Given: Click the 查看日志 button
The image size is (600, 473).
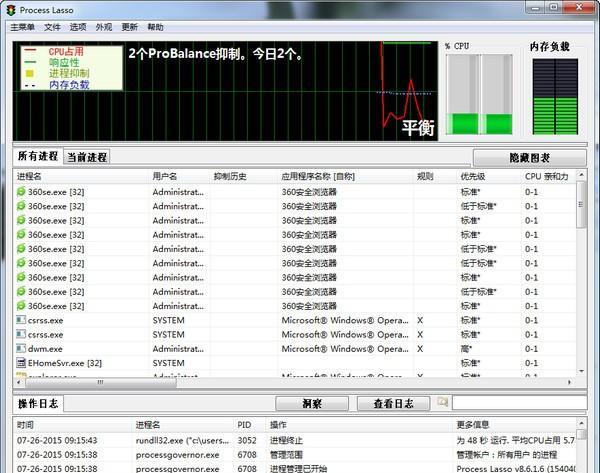Looking at the screenshot, I should coord(393,403).
